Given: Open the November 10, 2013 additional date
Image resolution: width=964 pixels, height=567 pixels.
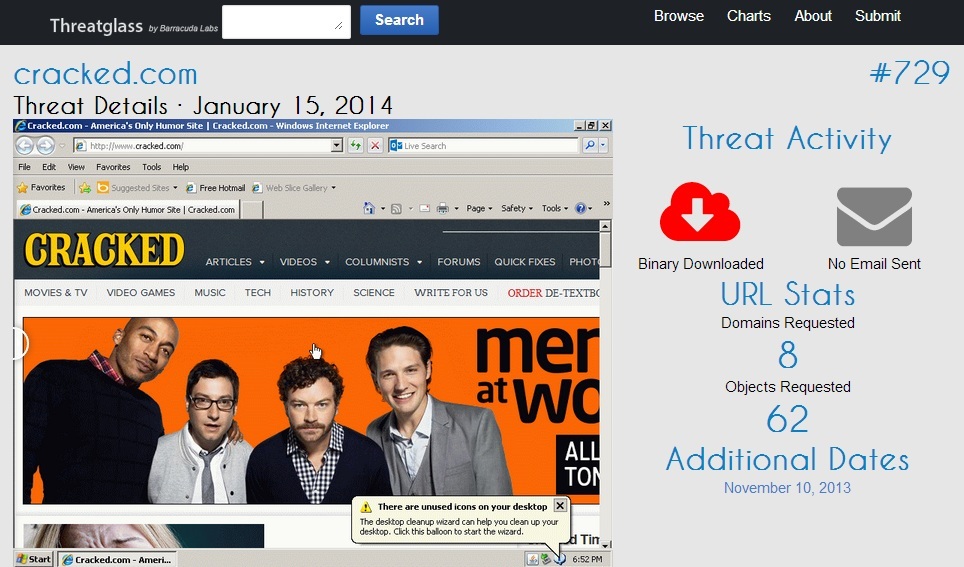Looking at the screenshot, I should coord(787,488).
